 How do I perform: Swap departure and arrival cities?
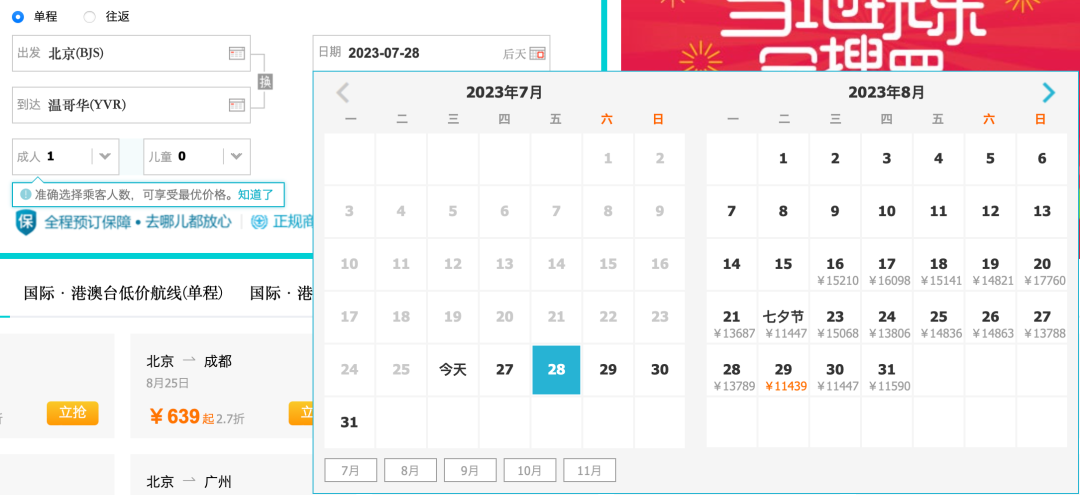265,81
